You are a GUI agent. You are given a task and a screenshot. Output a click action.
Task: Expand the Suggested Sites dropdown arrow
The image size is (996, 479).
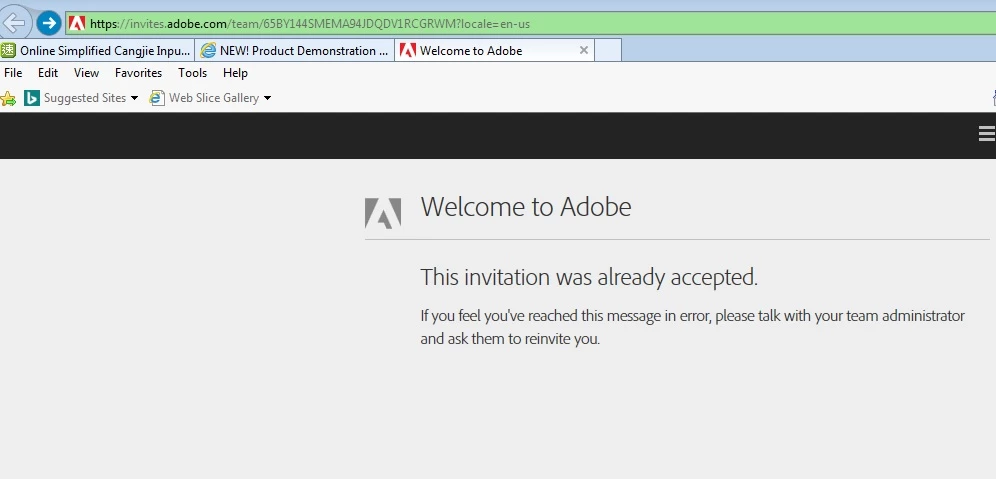tap(134, 98)
